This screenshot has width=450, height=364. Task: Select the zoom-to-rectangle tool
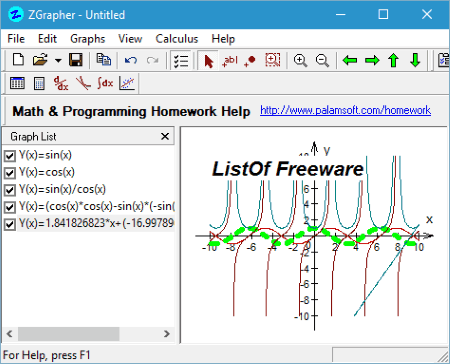point(272,60)
